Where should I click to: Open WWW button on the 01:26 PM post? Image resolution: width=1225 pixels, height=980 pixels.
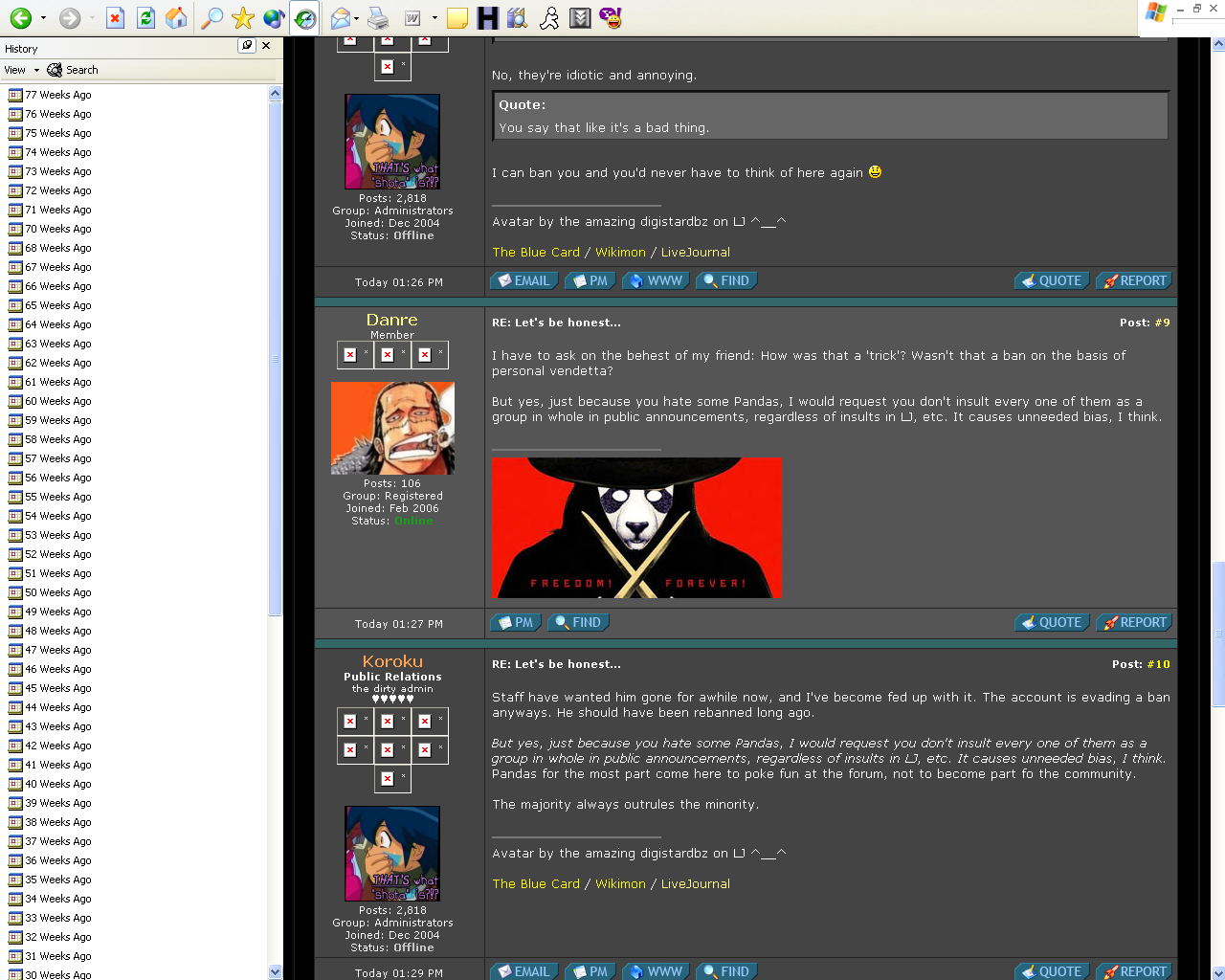pos(656,280)
